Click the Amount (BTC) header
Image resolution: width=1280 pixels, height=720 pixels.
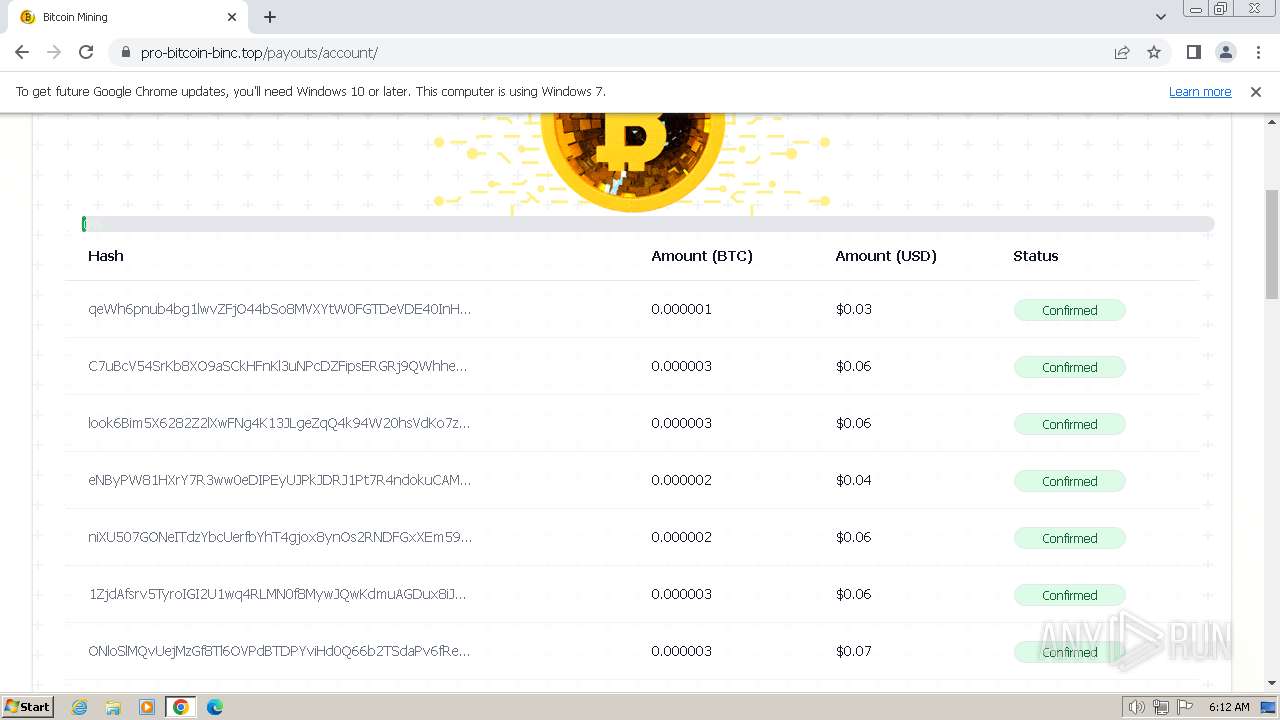coord(702,256)
